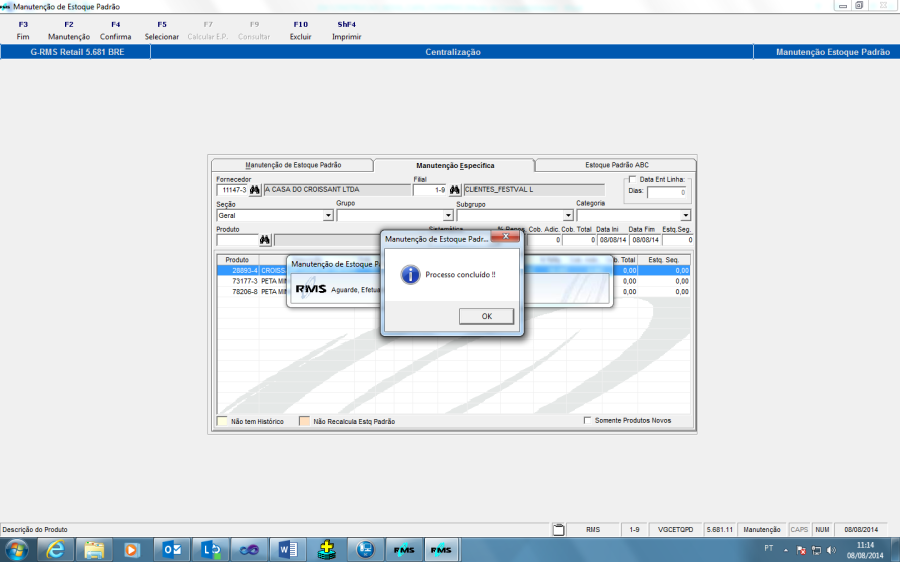Screen dimensions: 900x562
Task: Switch to first RMS taskbar window
Action: pyautogui.click(x=404, y=550)
